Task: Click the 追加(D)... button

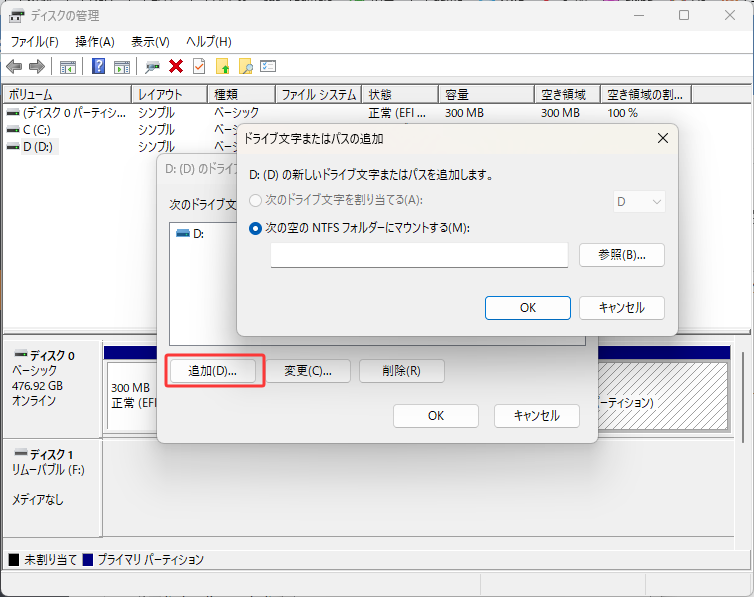Action: pos(213,371)
